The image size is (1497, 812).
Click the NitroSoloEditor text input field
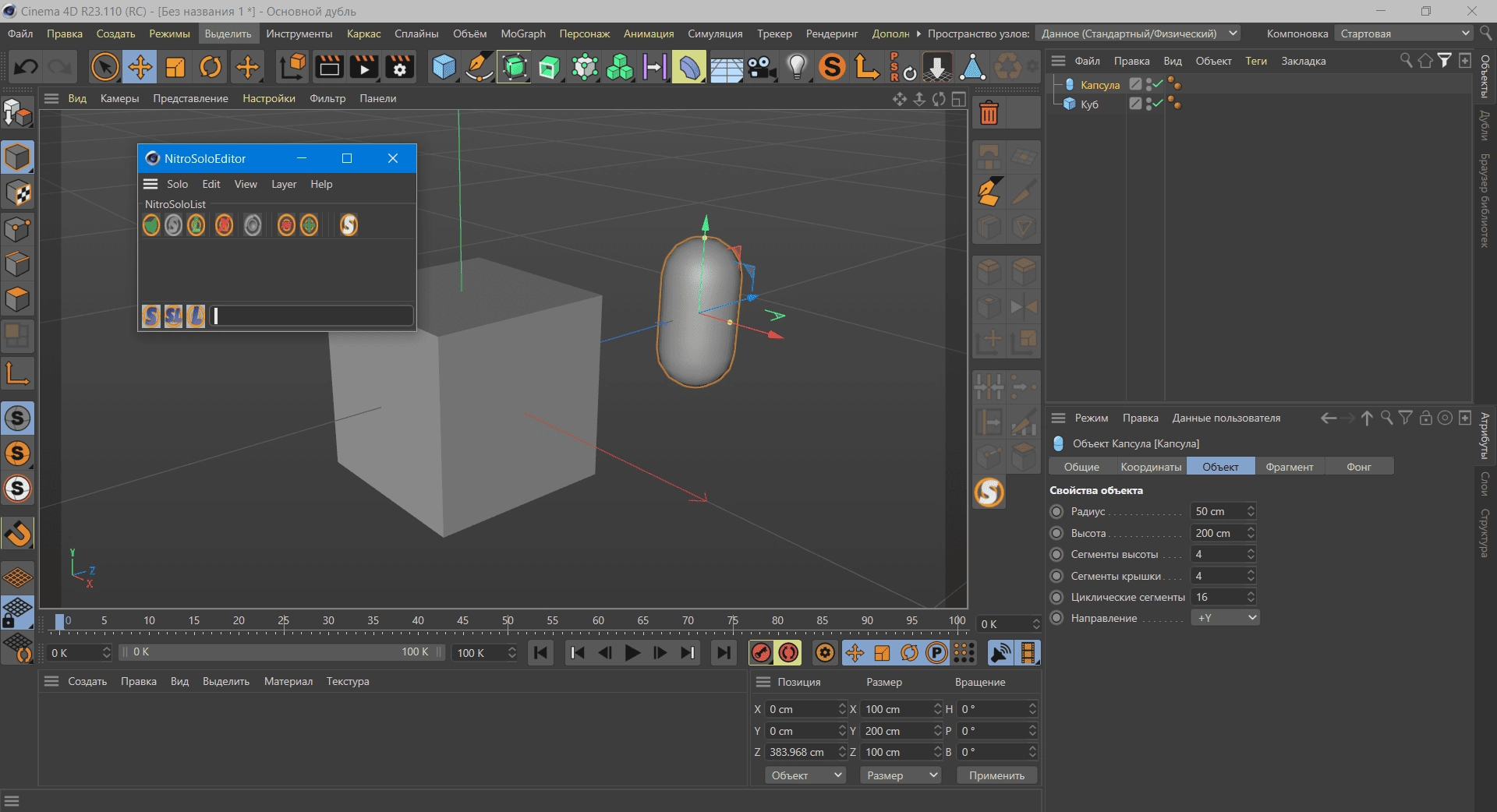click(311, 316)
